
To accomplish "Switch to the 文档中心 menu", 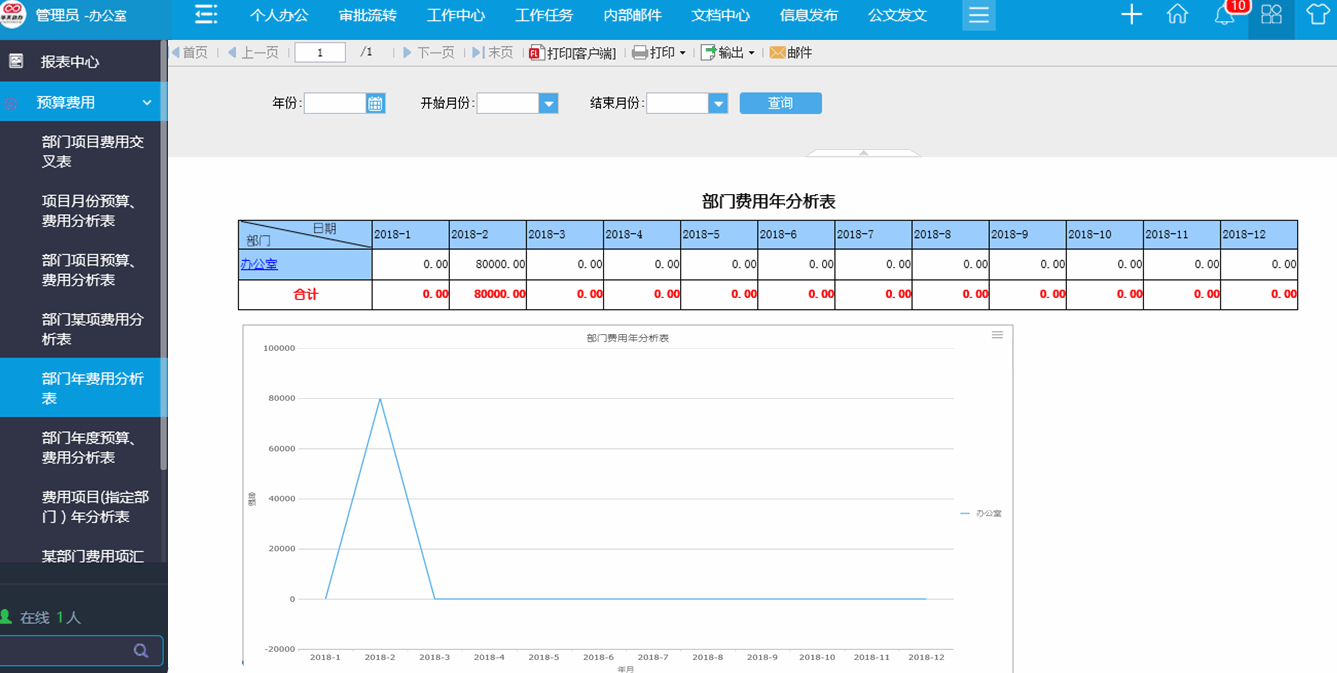I will pyautogui.click(x=722, y=15).
